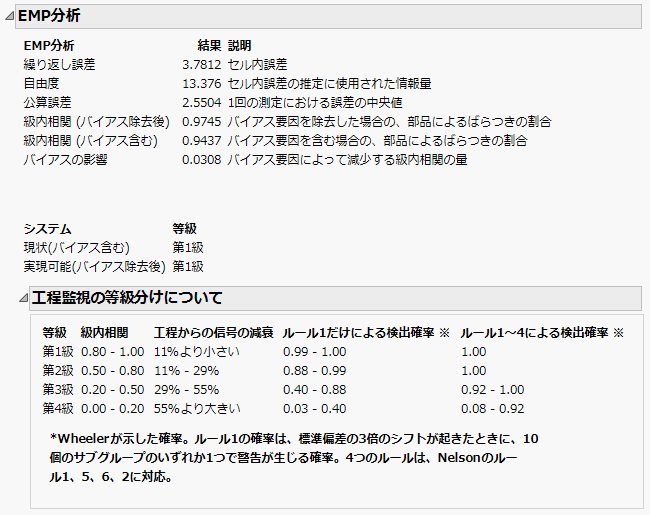650x515 pixels.
Task: Click the バイアス要因によって減少する級内相関の量 description
Action: coord(347,160)
